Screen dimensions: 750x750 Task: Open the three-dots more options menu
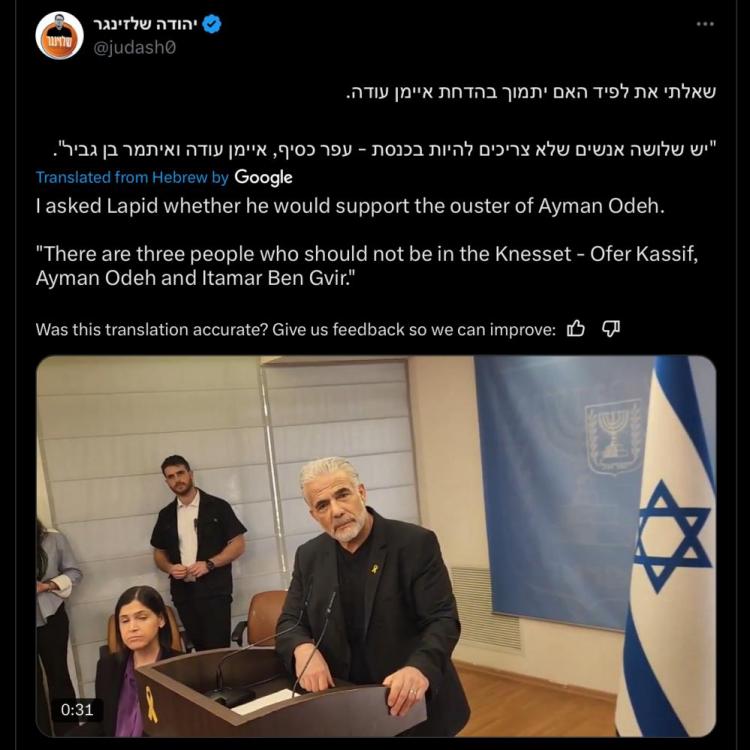point(705,24)
